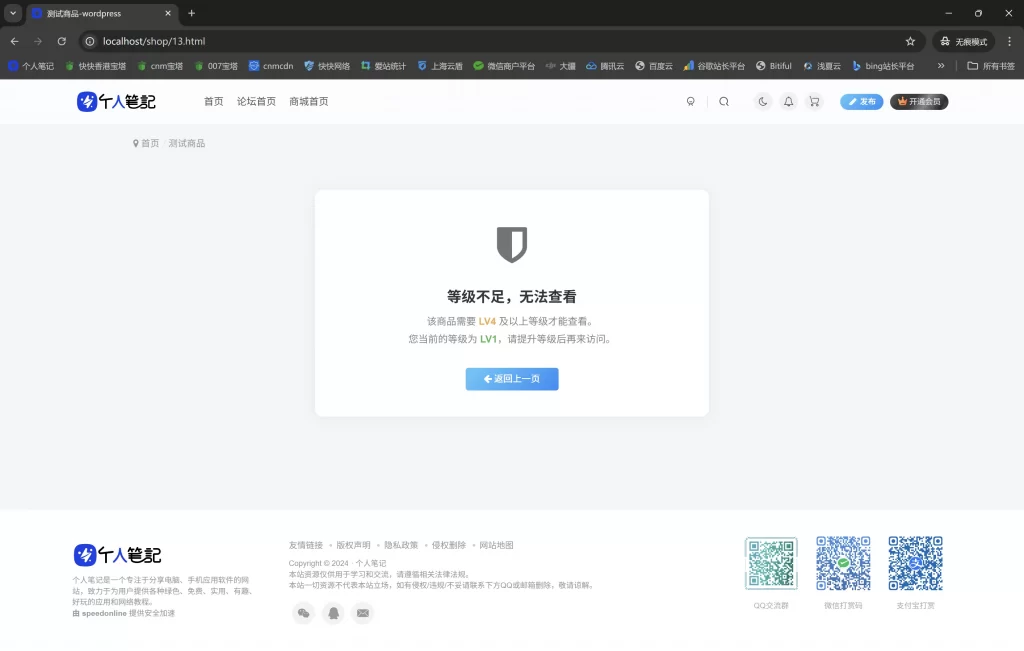
Task: Bookmark the page with the star icon
Action: (910, 42)
